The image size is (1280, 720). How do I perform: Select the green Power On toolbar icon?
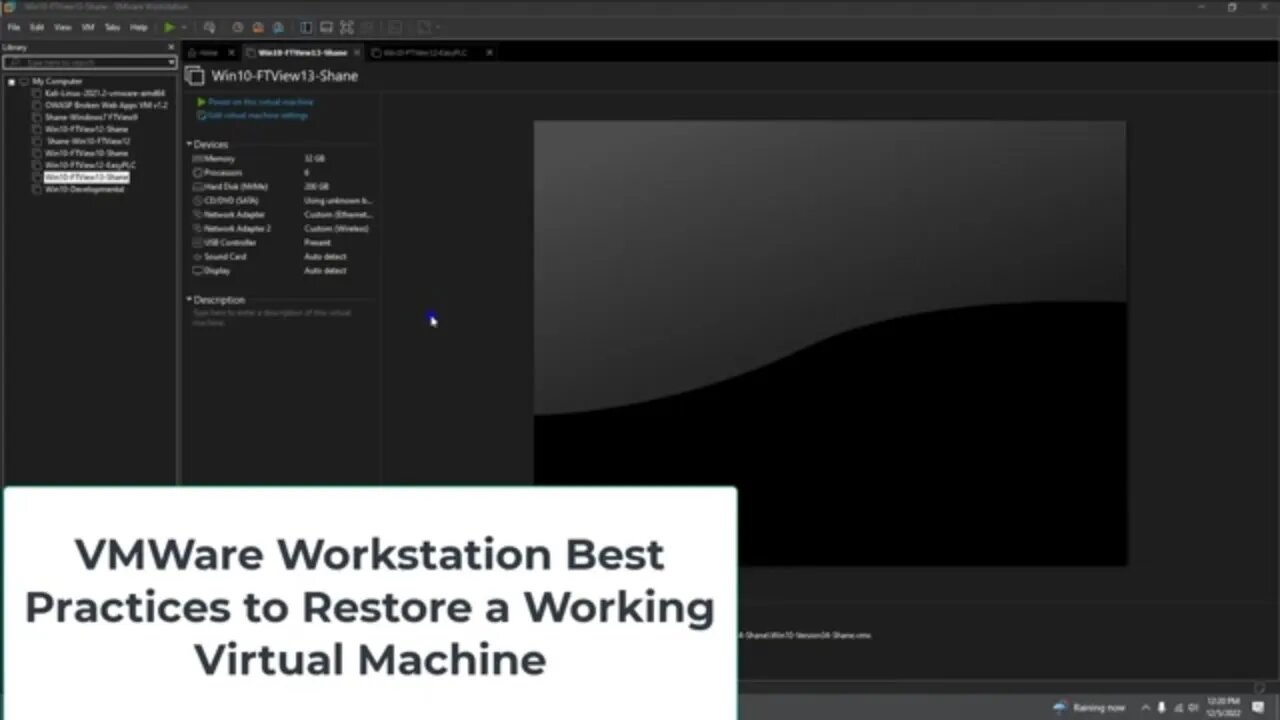168,27
